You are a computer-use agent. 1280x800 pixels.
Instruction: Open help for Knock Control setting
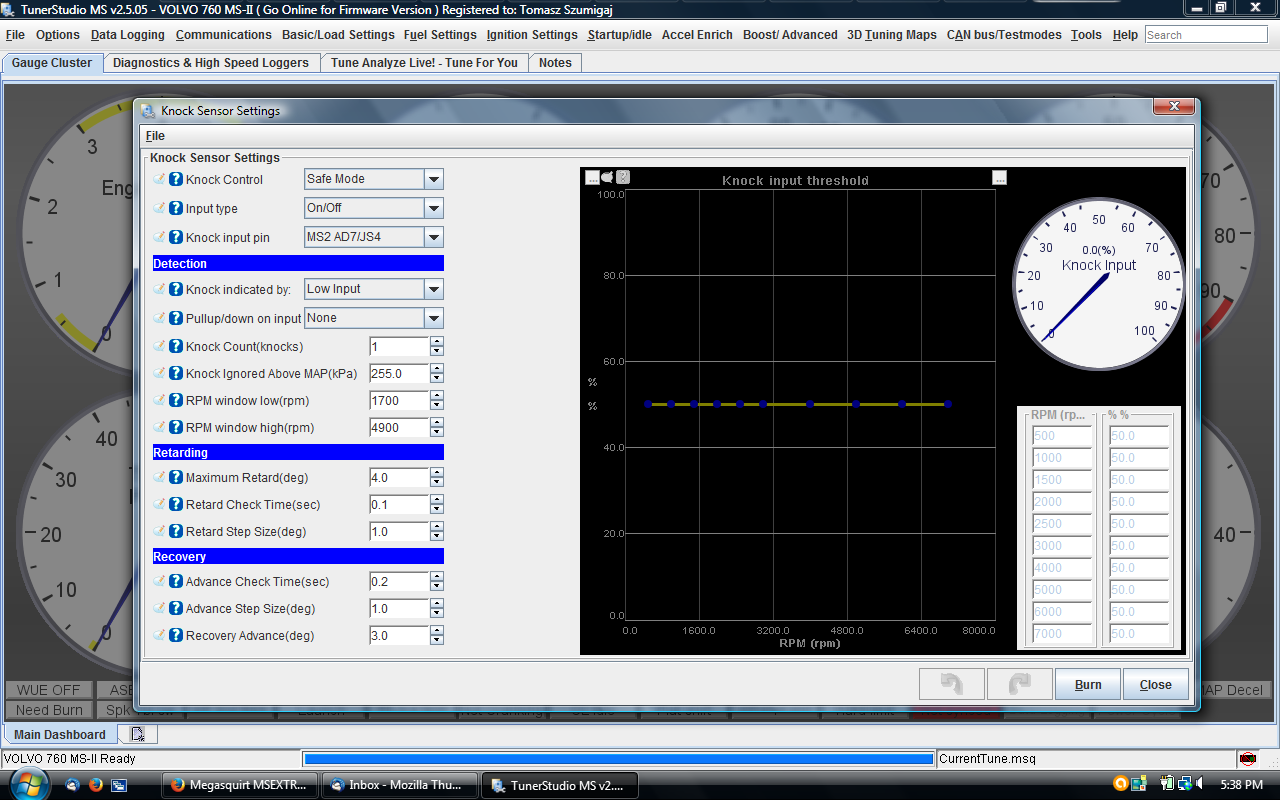[176, 180]
